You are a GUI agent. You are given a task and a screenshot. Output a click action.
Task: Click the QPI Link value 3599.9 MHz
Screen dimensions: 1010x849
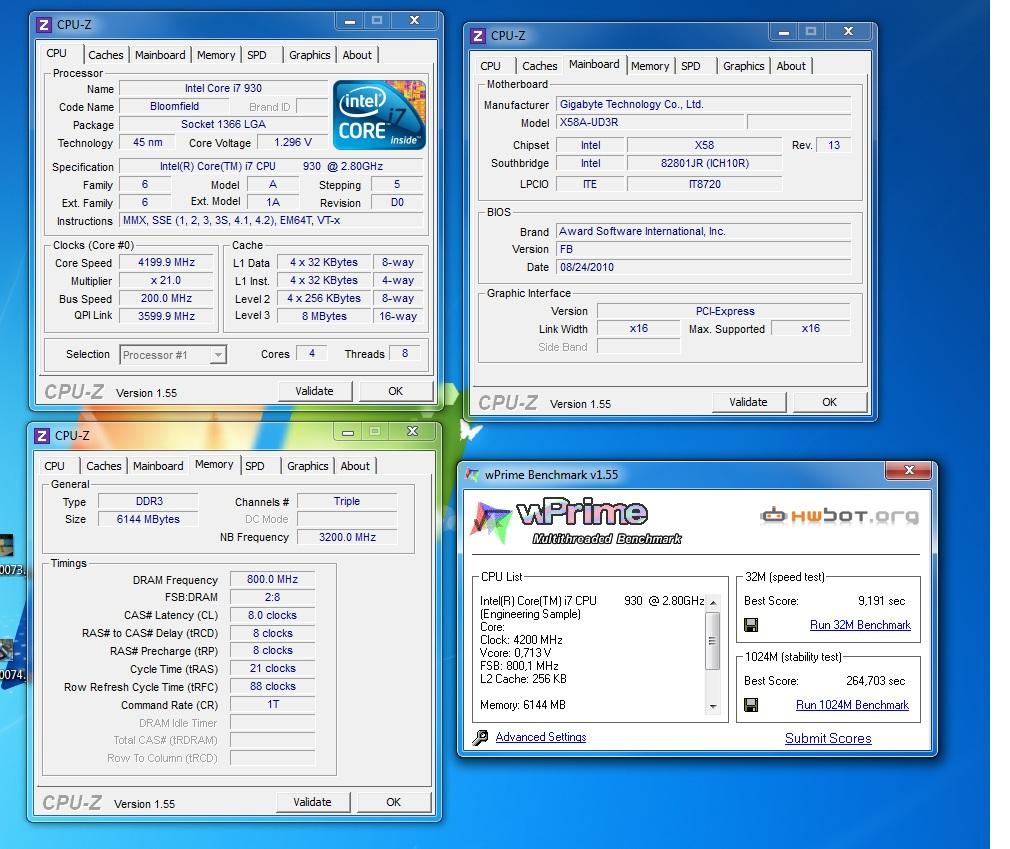click(x=166, y=316)
